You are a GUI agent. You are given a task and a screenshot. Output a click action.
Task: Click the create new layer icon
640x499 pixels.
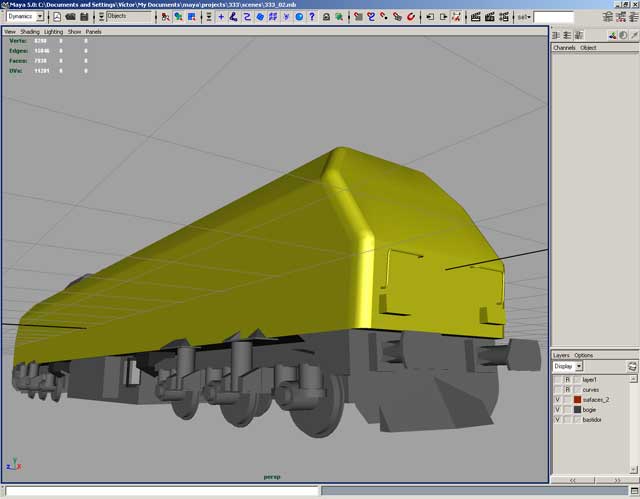coord(631,367)
